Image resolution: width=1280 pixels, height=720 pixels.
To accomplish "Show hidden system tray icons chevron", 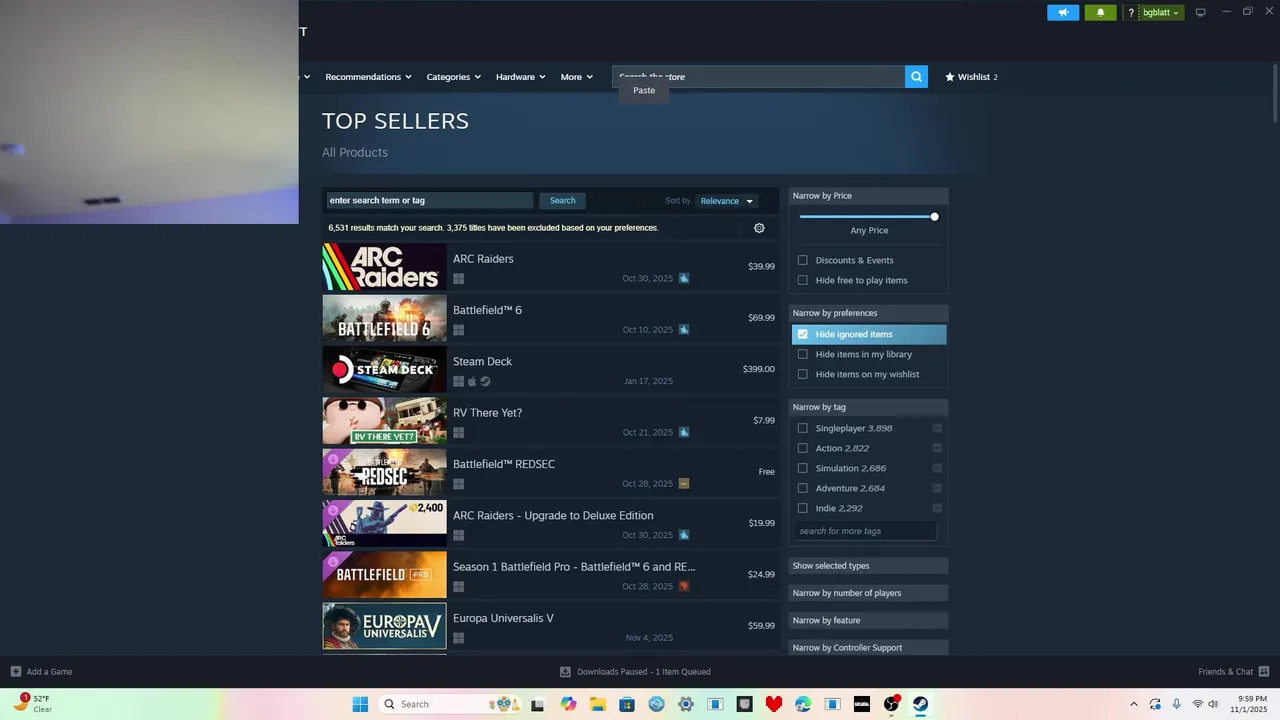I will pos(1133,704).
